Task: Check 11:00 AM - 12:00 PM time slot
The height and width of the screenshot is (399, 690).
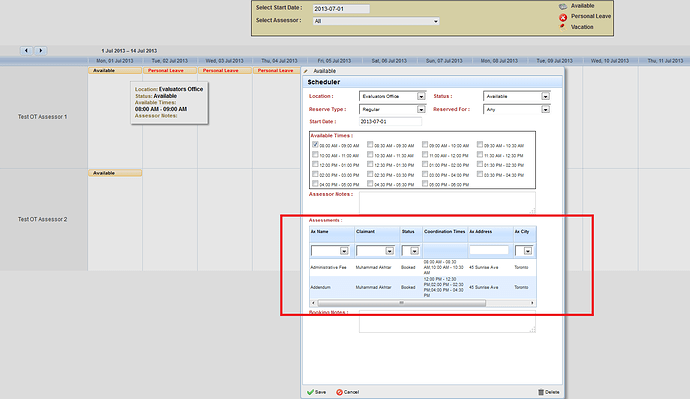Action: [425, 154]
